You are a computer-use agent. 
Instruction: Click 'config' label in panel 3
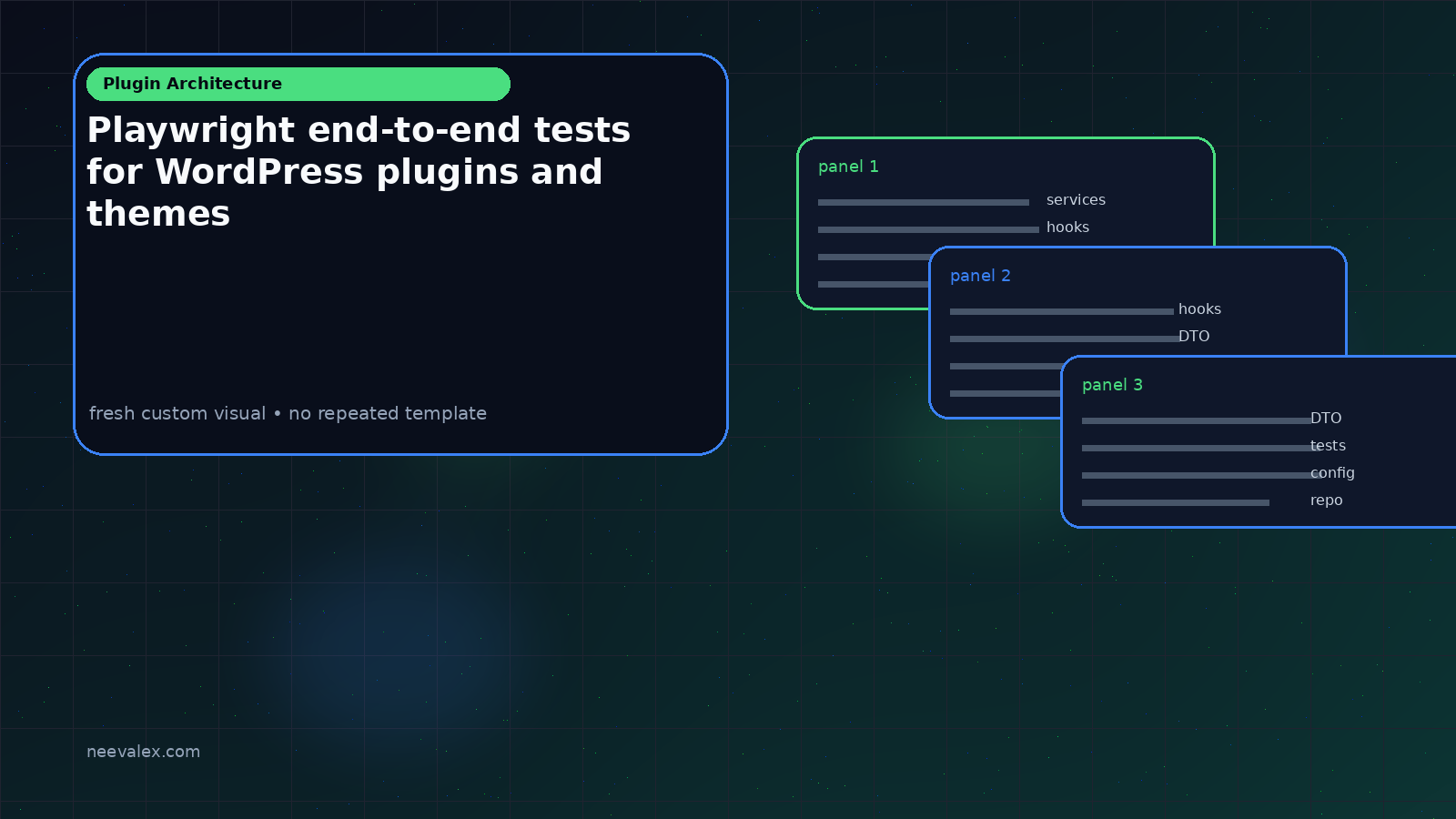(1332, 473)
